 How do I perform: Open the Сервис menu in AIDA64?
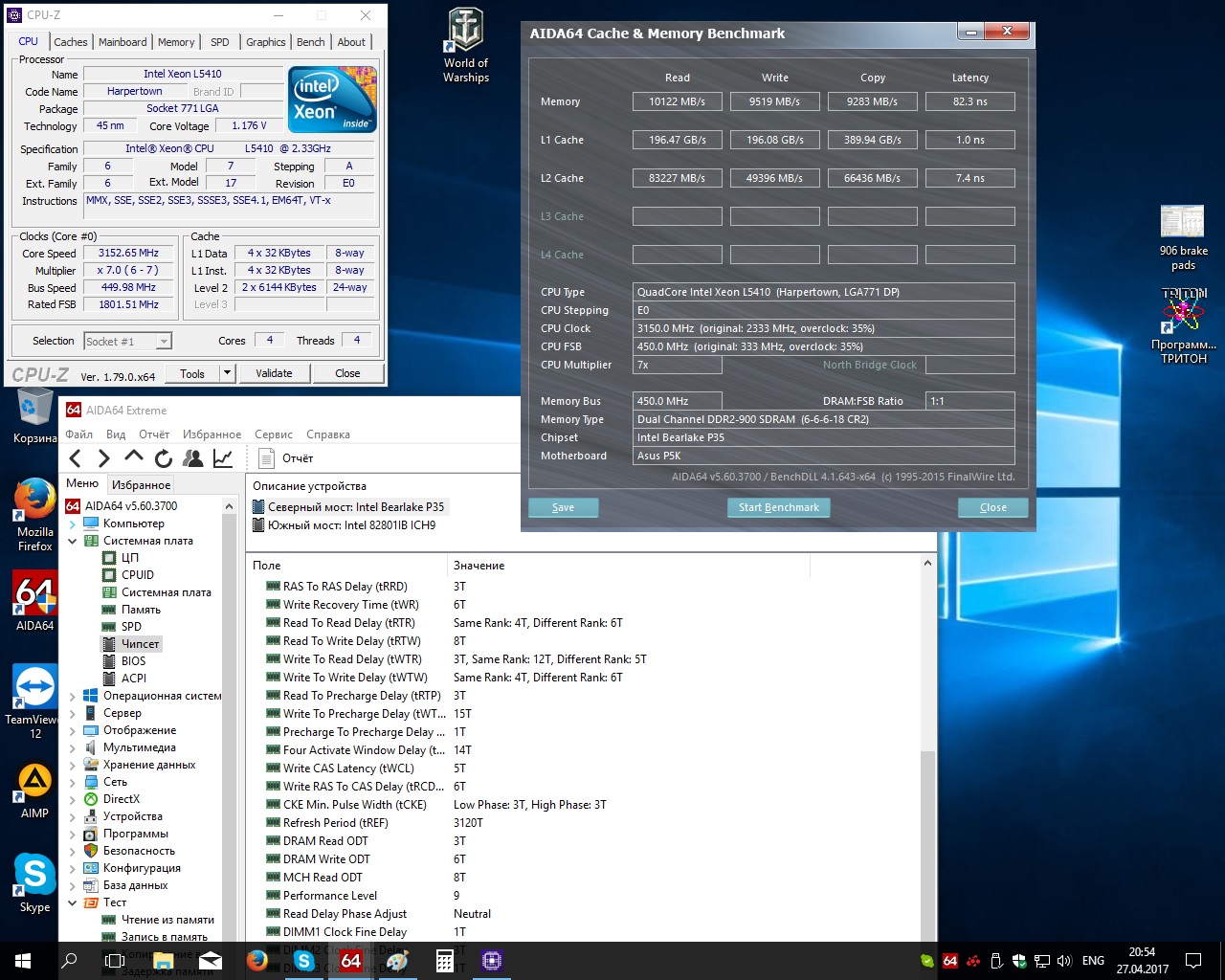click(274, 434)
